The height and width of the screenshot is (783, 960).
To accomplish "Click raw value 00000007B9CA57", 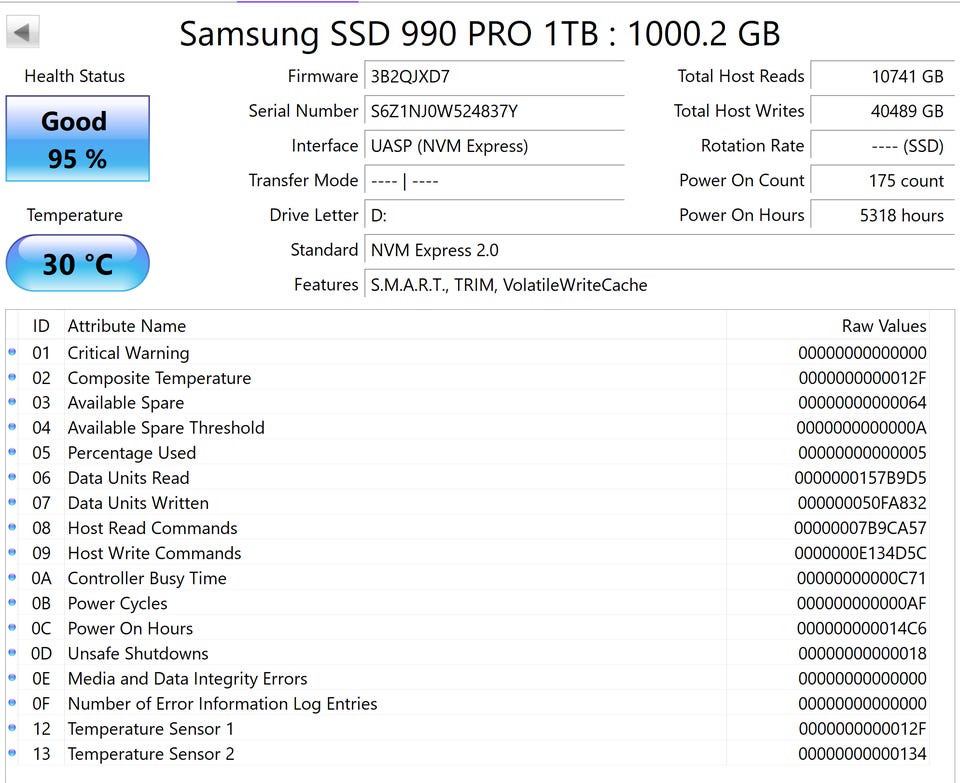I will point(860,528).
